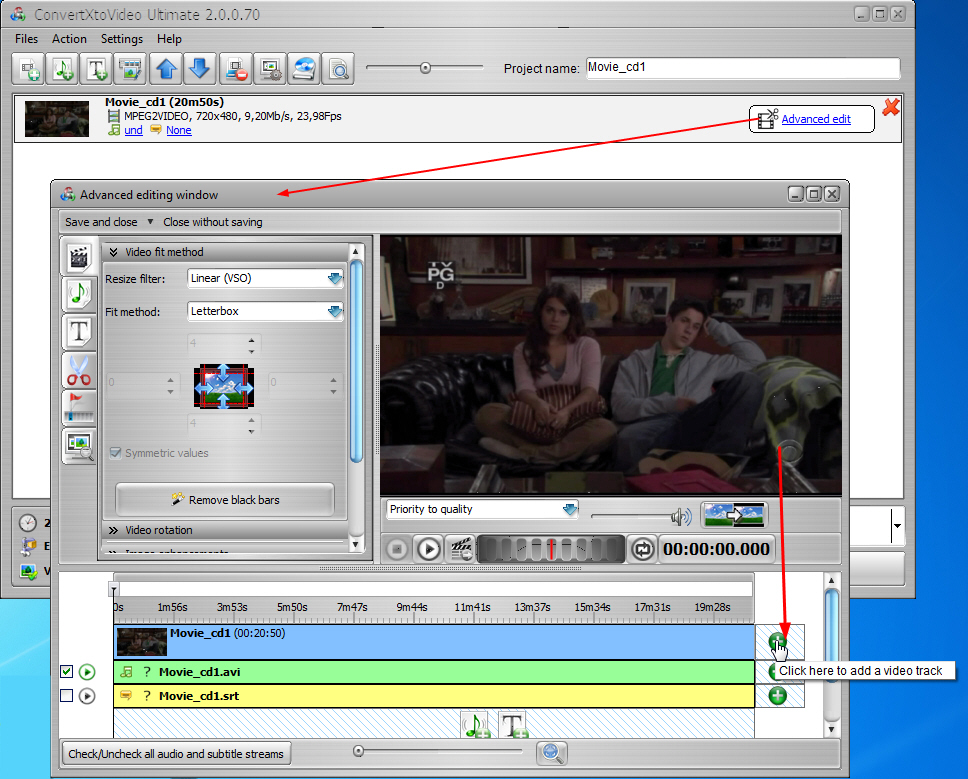Click the und audio track link
The image size is (968, 779).
[x=133, y=130]
